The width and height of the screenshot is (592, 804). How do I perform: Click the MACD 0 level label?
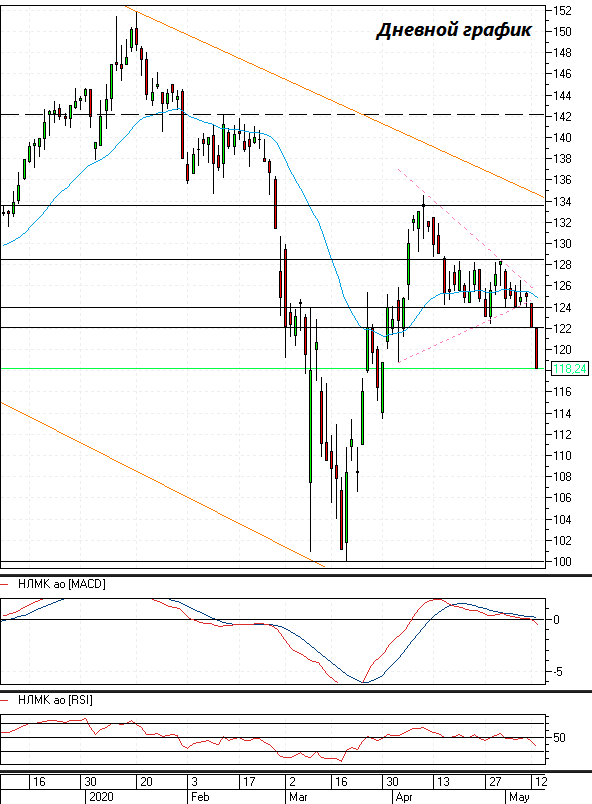(556, 620)
